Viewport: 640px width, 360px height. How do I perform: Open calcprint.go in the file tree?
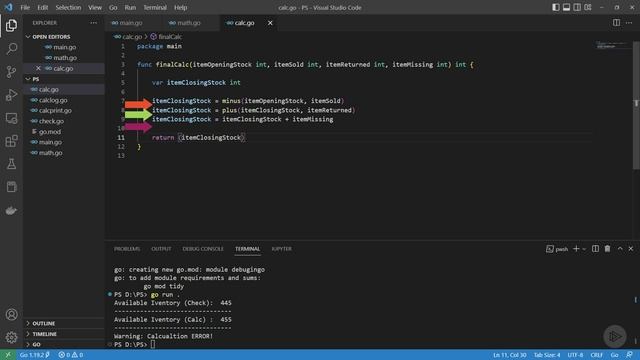[x=64, y=111]
